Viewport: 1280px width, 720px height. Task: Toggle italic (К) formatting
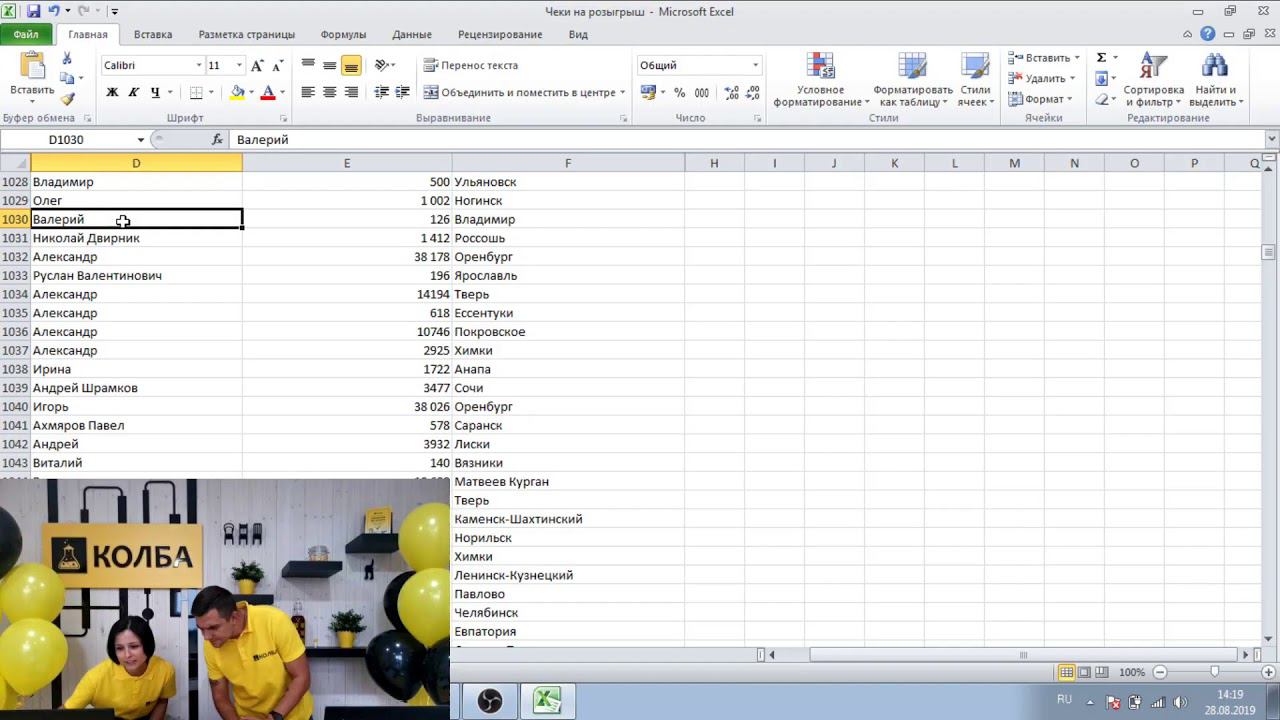pyautogui.click(x=133, y=93)
